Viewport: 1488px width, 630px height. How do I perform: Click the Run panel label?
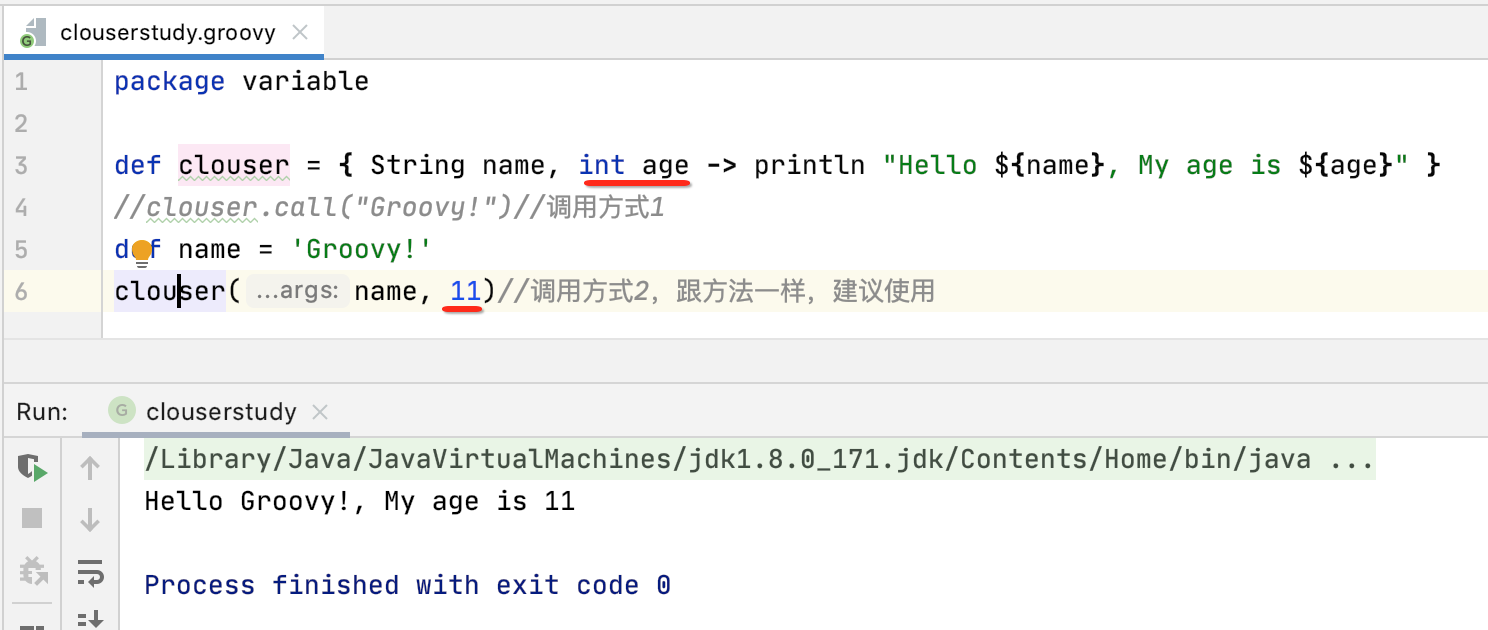[x=42, y=412]
